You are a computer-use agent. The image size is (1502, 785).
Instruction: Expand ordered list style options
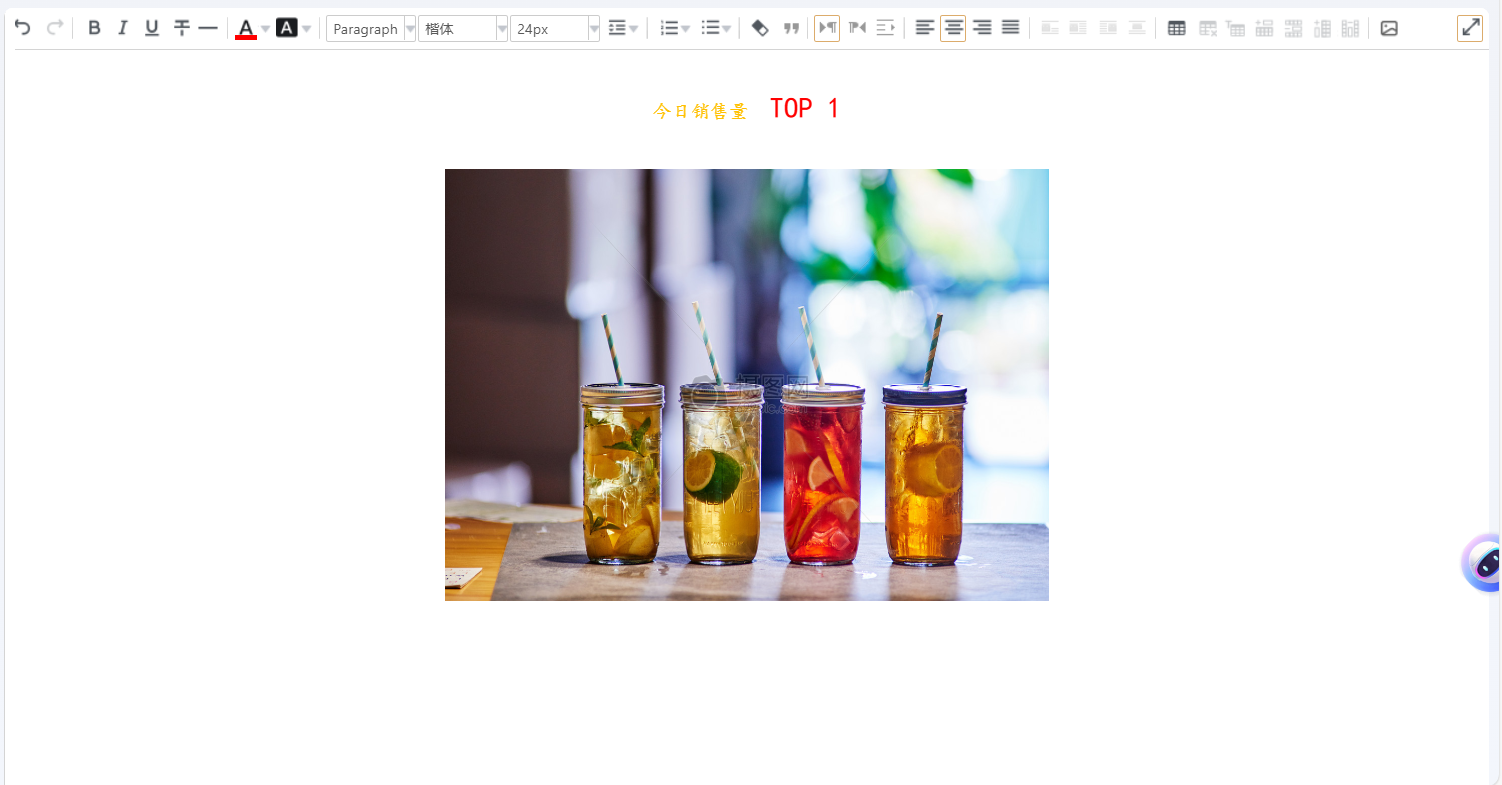click(686, 29)
